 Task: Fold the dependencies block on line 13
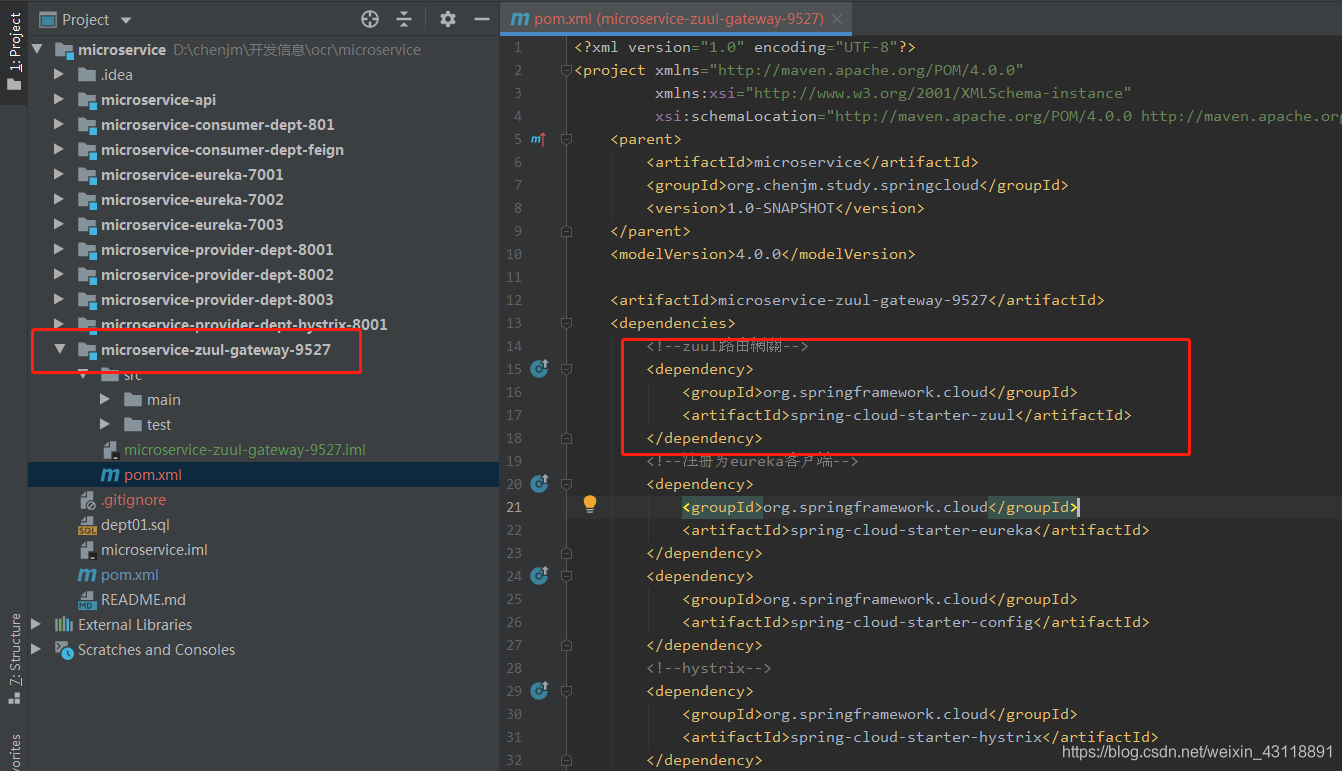(566, 323)
